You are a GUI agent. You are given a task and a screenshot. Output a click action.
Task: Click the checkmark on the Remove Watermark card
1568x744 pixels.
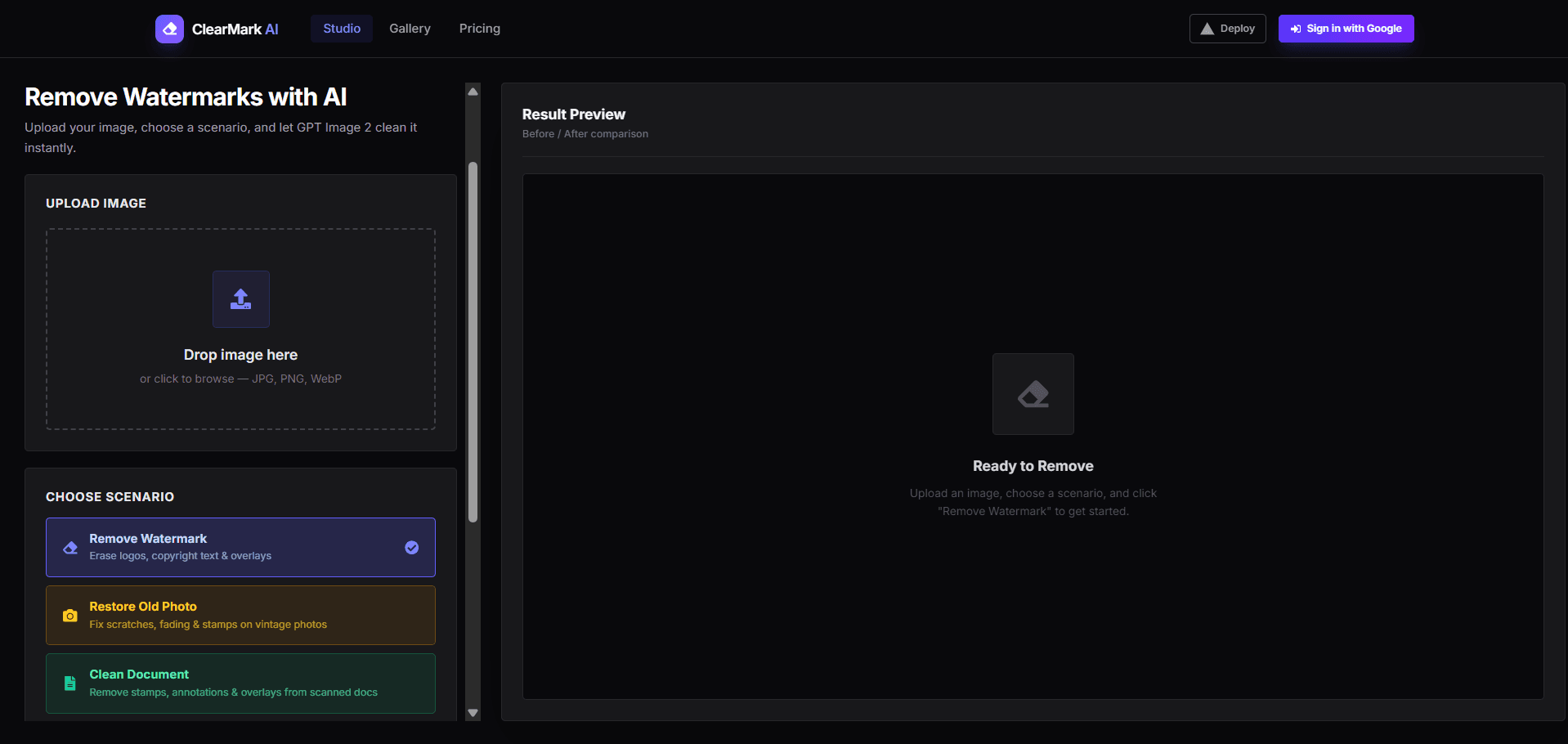412,548
